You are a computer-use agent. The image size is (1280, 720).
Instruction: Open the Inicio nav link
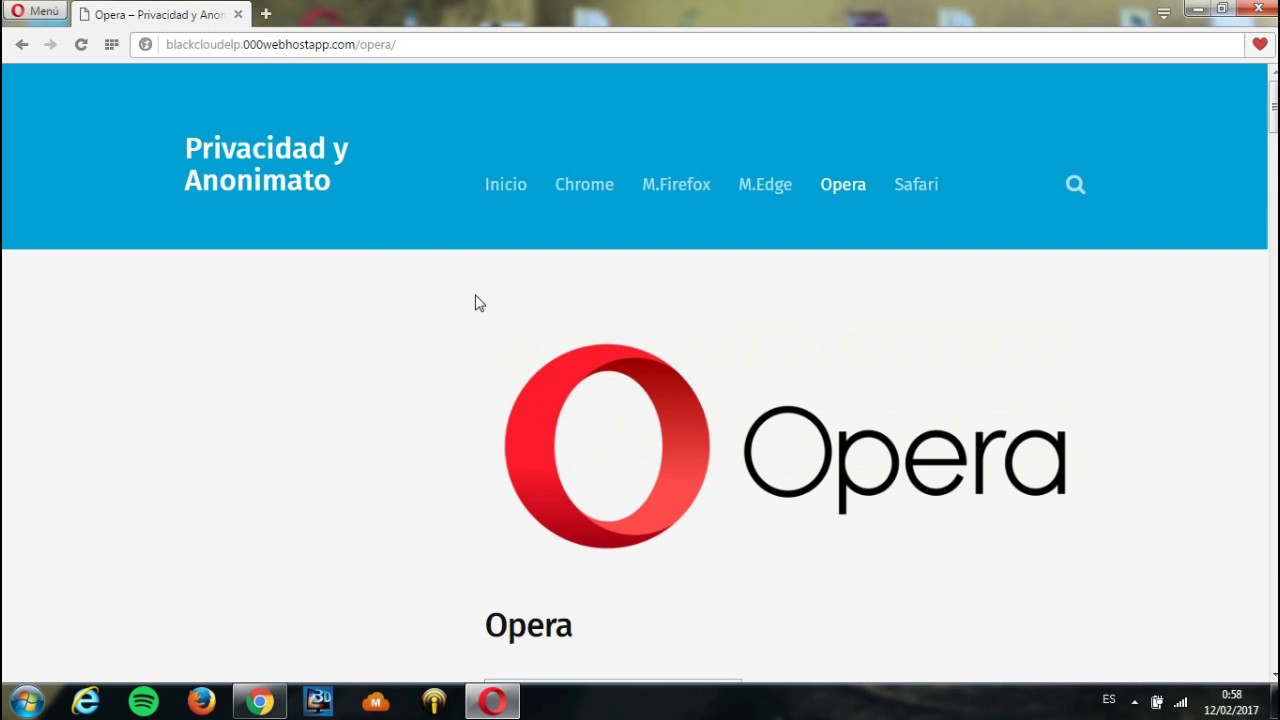coord(506,184)
